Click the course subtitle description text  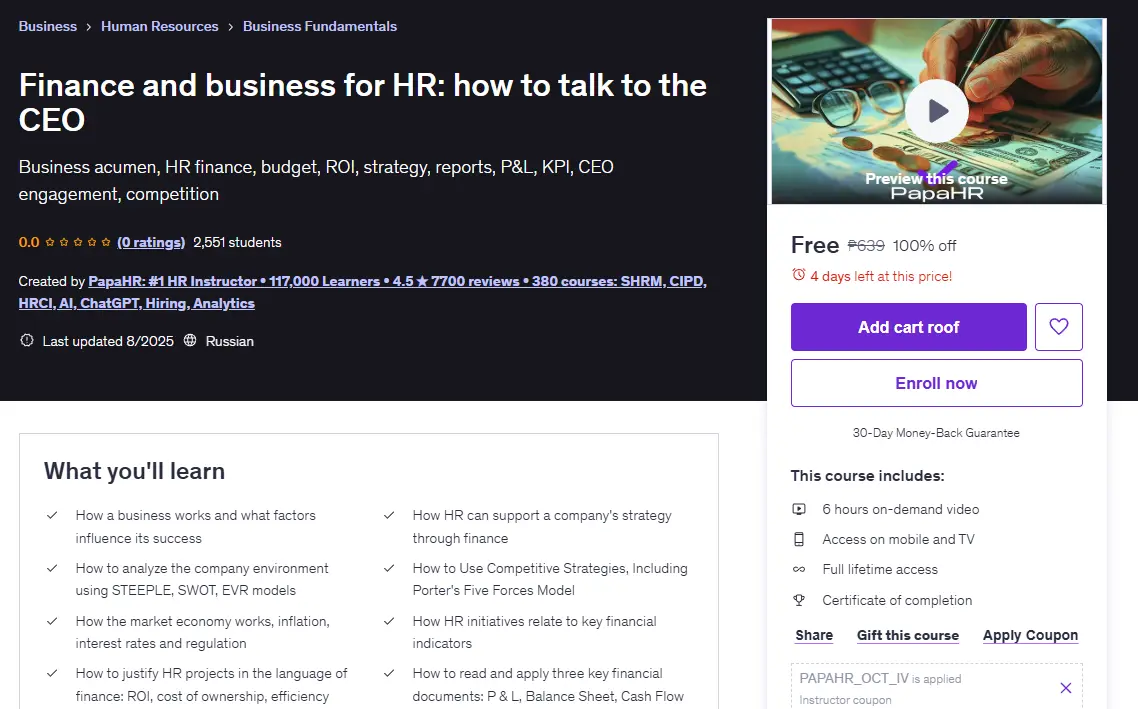[x=316, y=181]
